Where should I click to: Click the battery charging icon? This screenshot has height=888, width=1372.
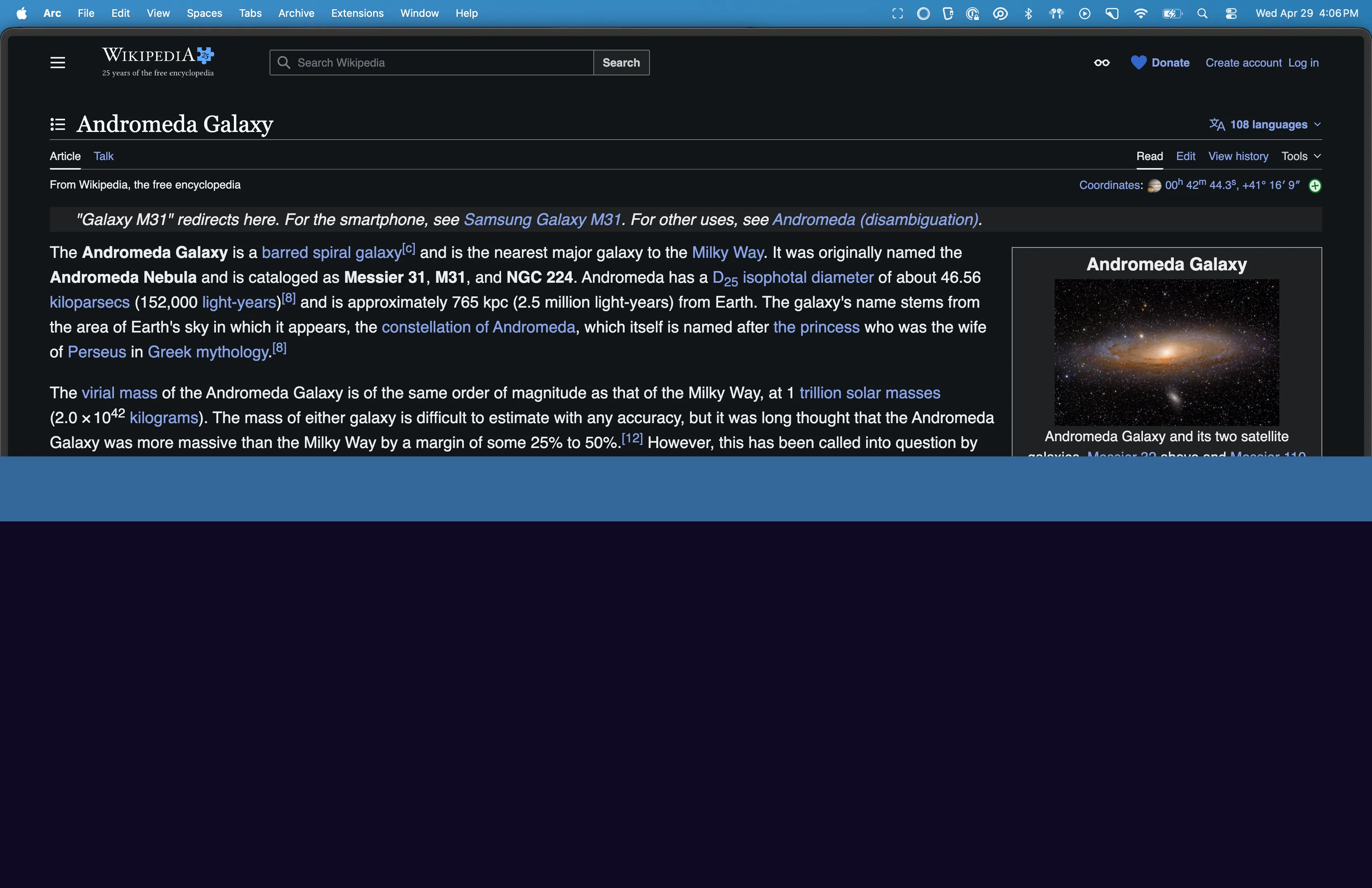coord(1172,13)
